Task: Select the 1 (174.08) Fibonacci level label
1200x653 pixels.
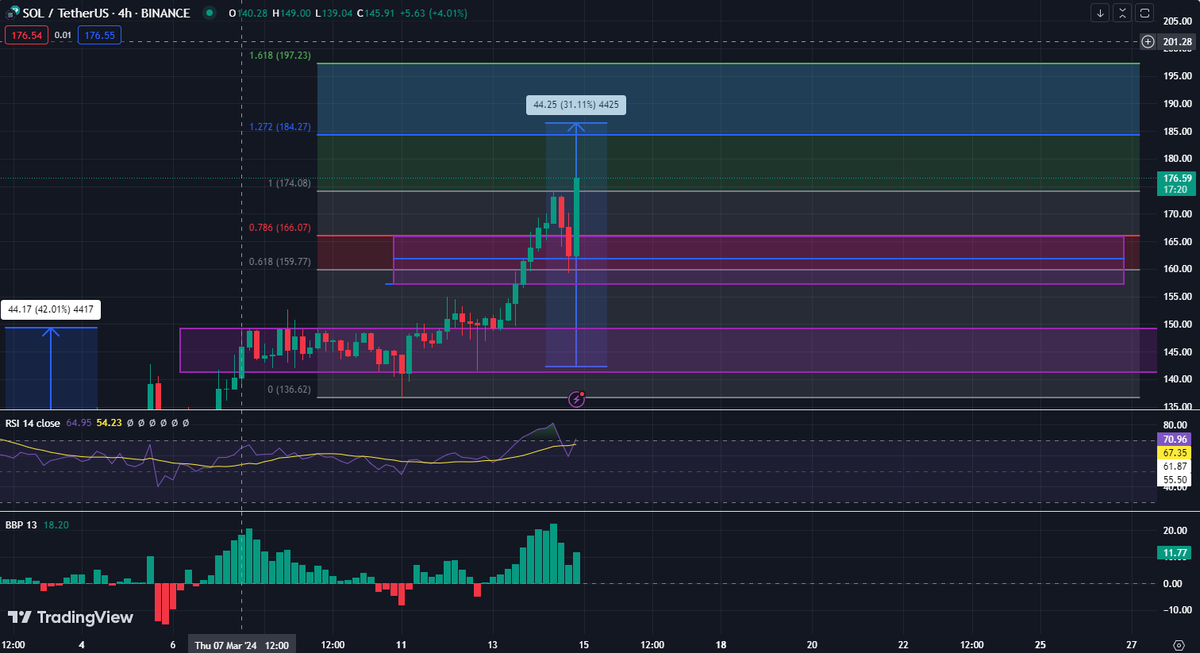Action: coord(290,183)
